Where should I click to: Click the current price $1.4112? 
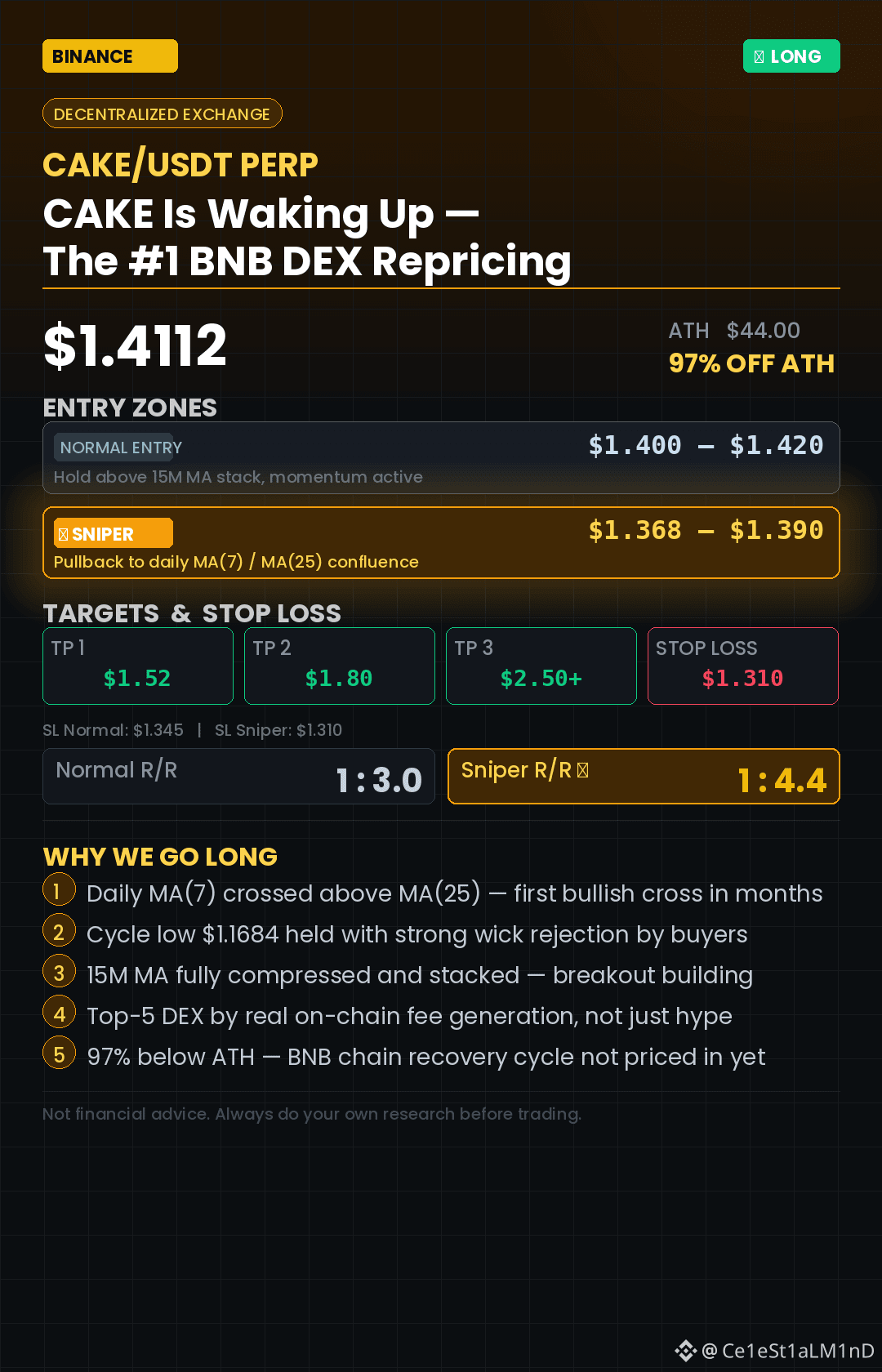point(135,345)
